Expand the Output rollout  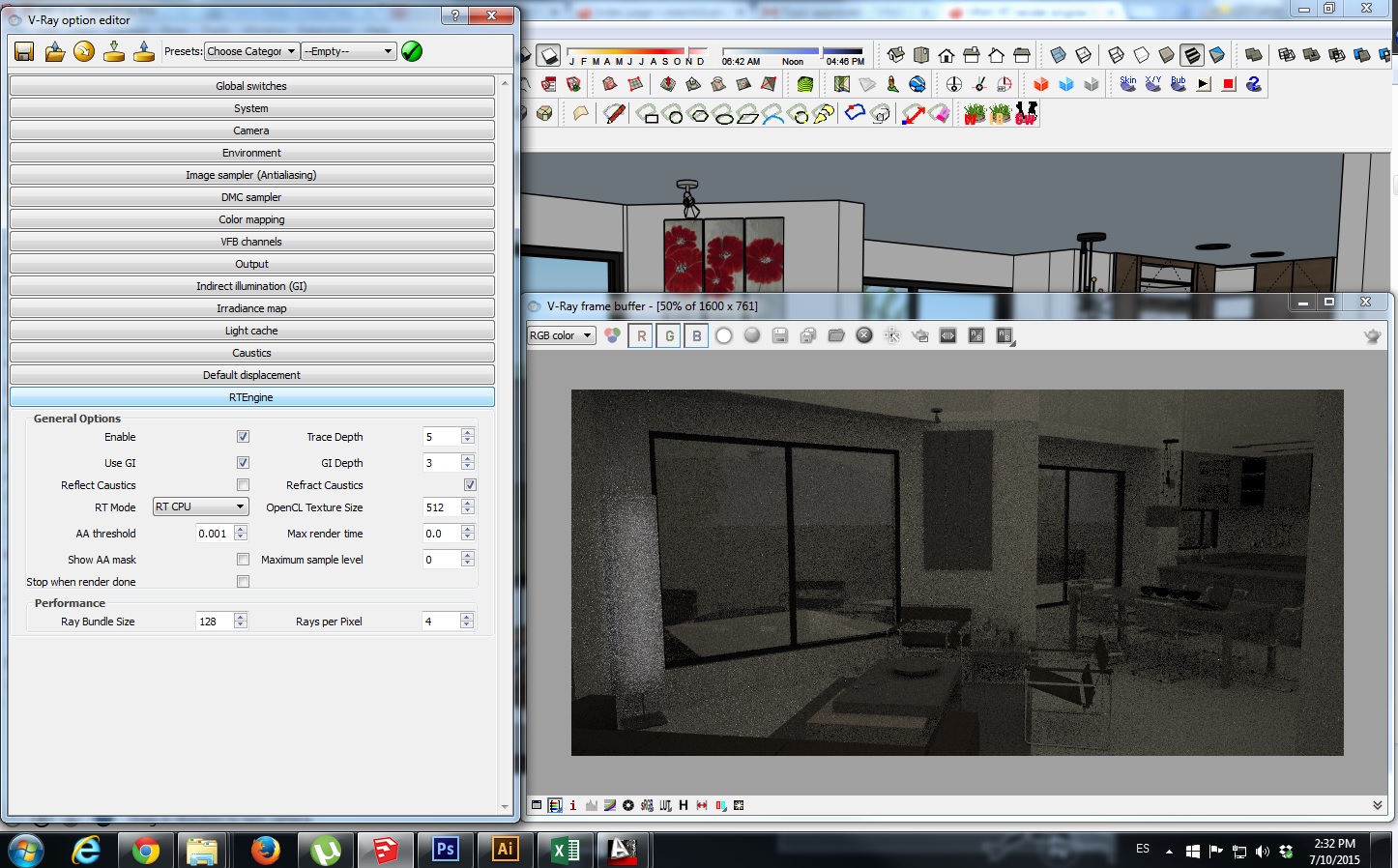point(251,264)
